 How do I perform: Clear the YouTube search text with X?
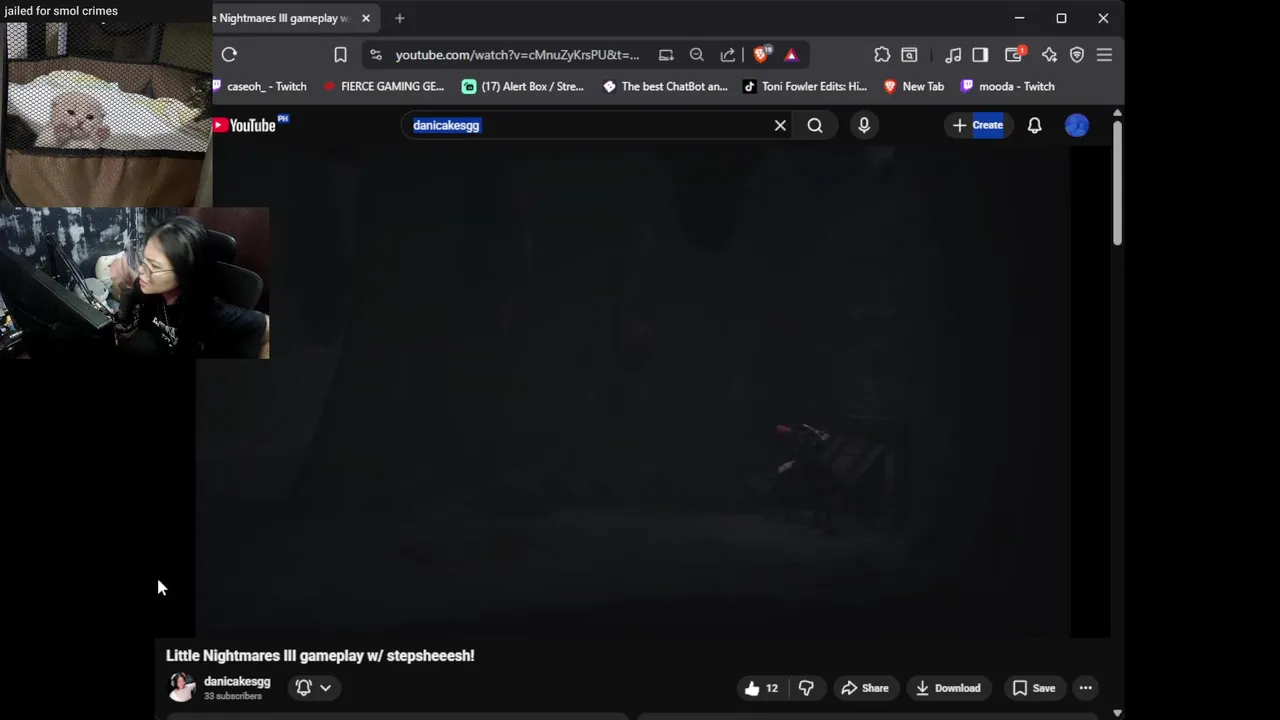(780, 125)
